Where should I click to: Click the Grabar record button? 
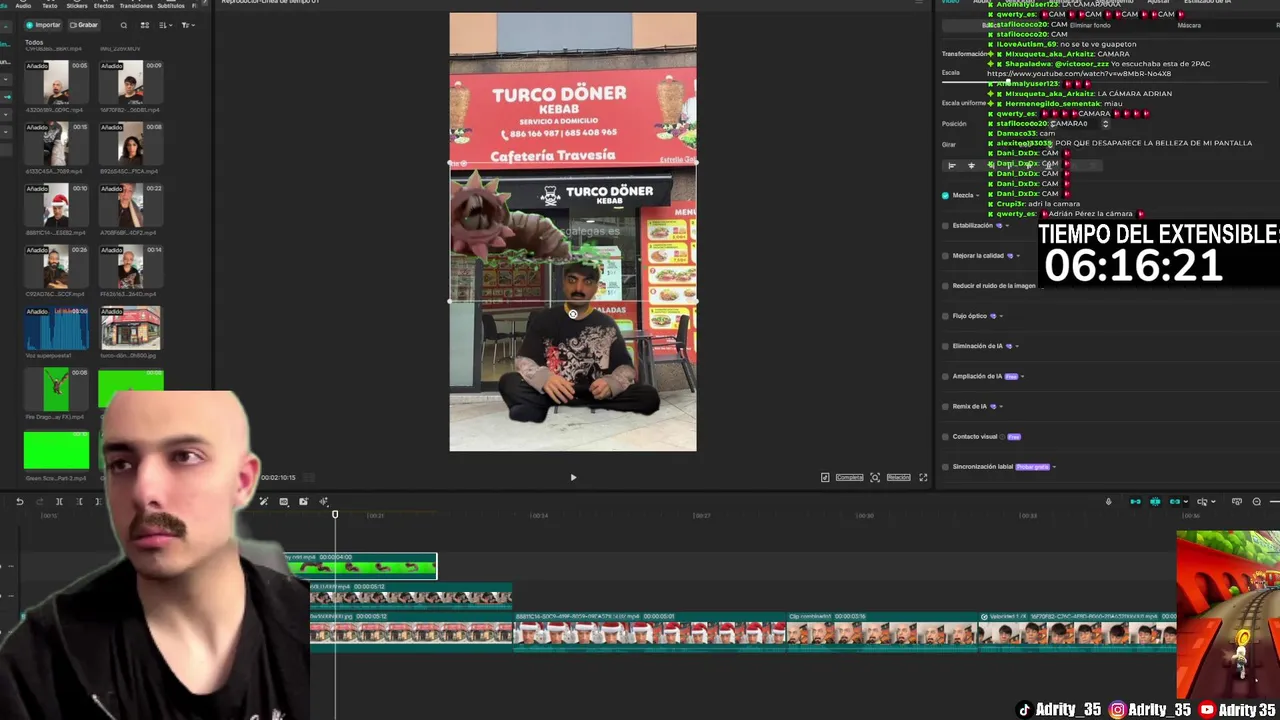(x=84, y=25)
